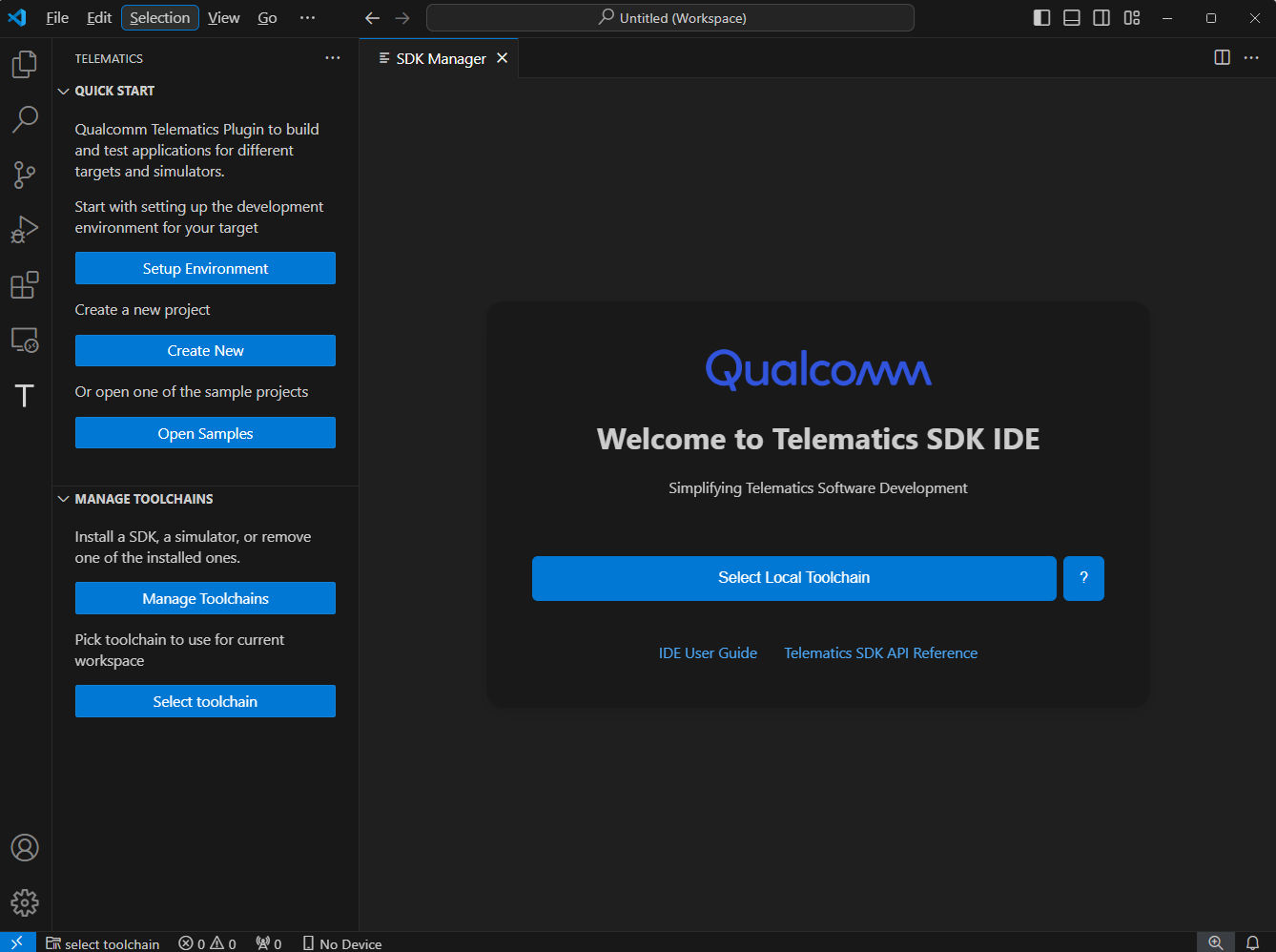Open the Selection menu

click(159, 17)
